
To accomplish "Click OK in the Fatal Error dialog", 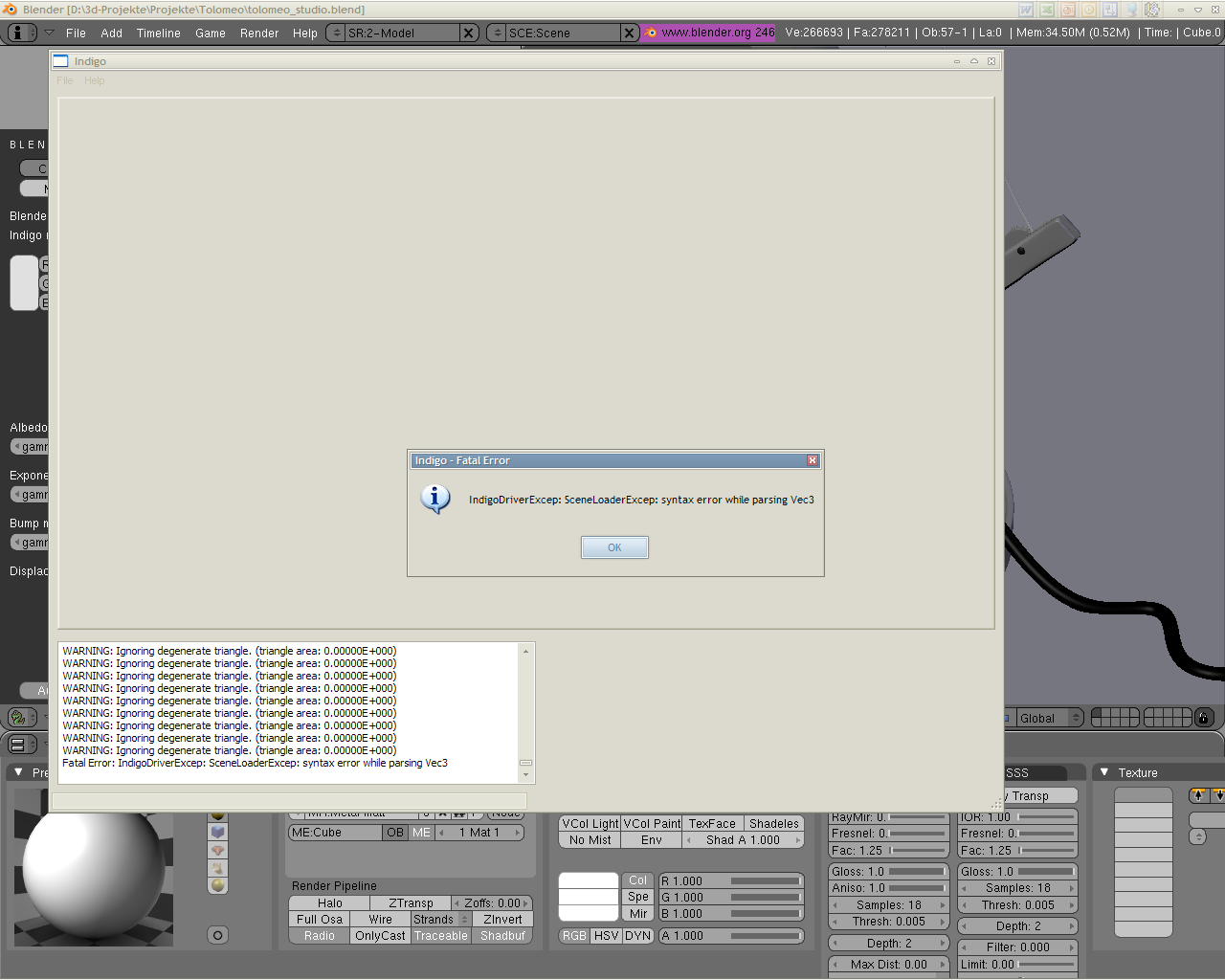I will coord(614,547).
